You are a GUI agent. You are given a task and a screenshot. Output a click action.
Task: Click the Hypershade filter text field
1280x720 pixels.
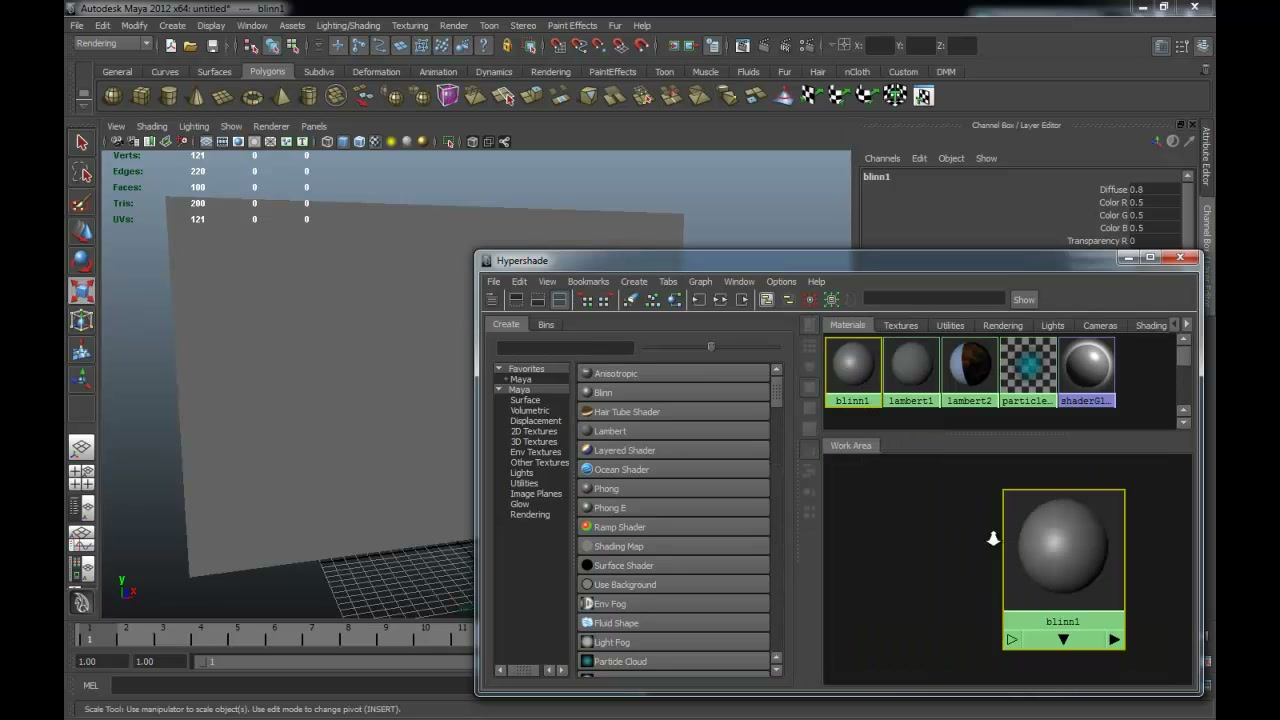pos(934,299)
